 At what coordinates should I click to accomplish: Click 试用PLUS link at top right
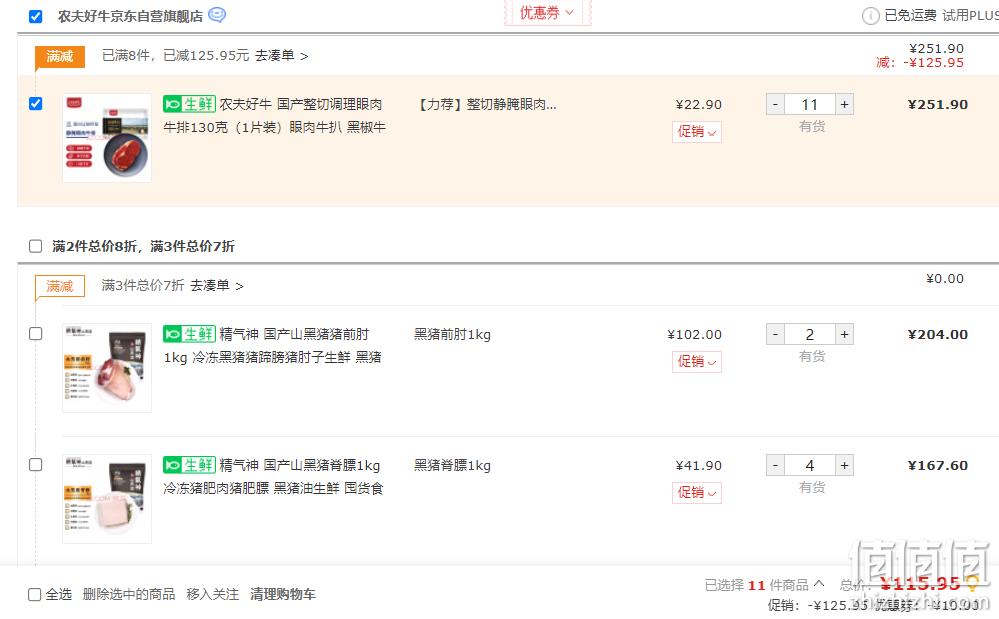point(970,15)
